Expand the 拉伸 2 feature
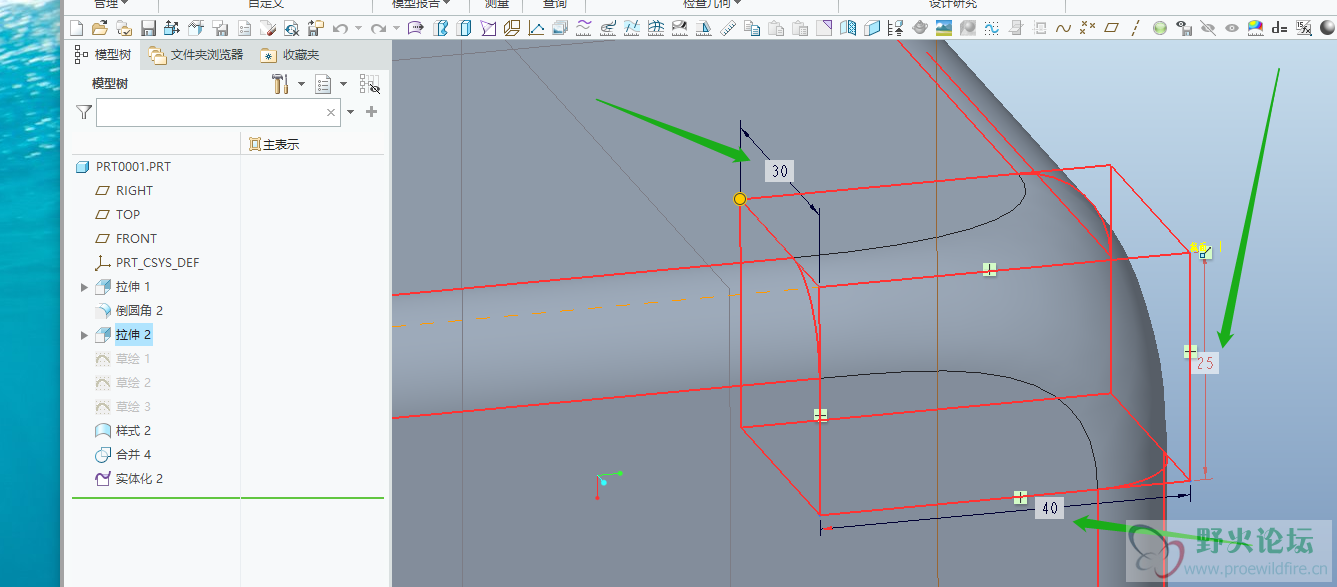The width and height of the screenshot is (1337, 587). point(84,335)
